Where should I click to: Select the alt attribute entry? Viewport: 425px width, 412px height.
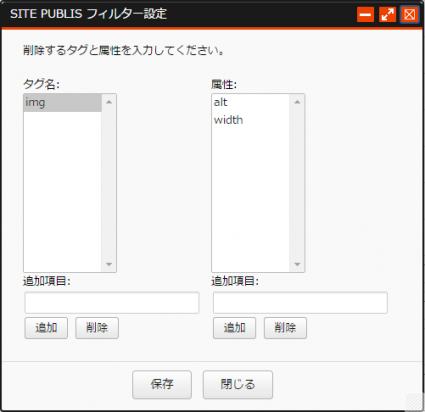[250, 102]
